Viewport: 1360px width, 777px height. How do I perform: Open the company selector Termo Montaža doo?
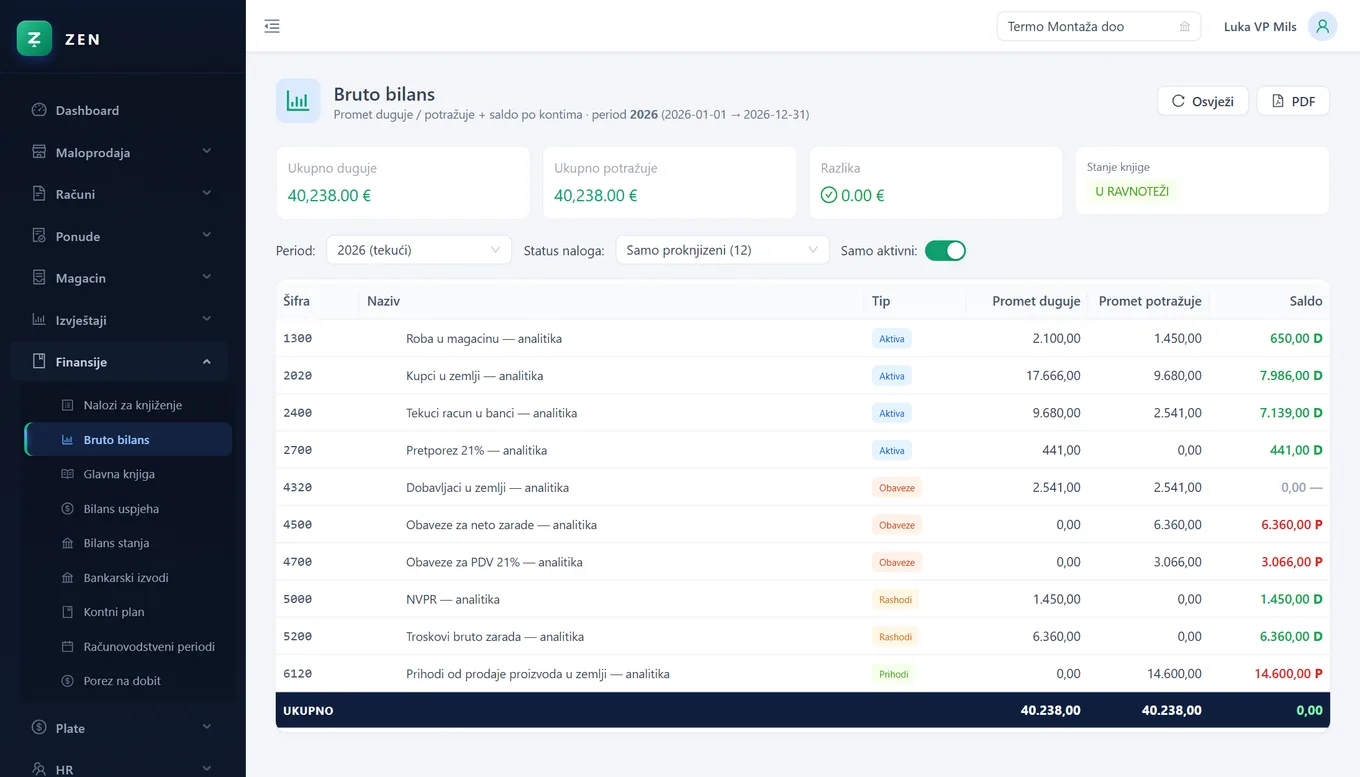tap(1099, 27)
